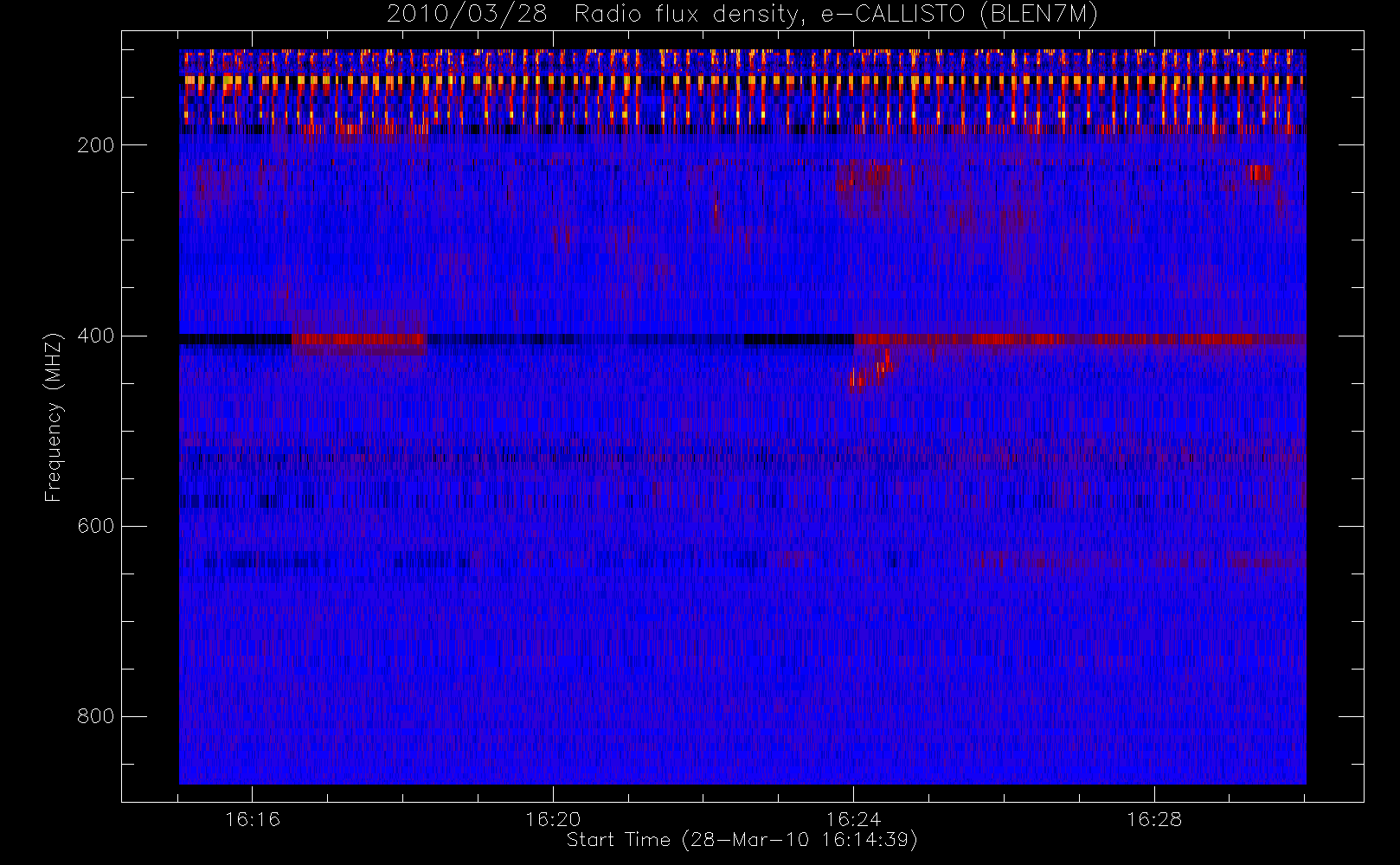Image resolution: width=1400 pixels, height=865 pixels.
Task: Click the 16:24 time tick label
Action: point(853,819)
